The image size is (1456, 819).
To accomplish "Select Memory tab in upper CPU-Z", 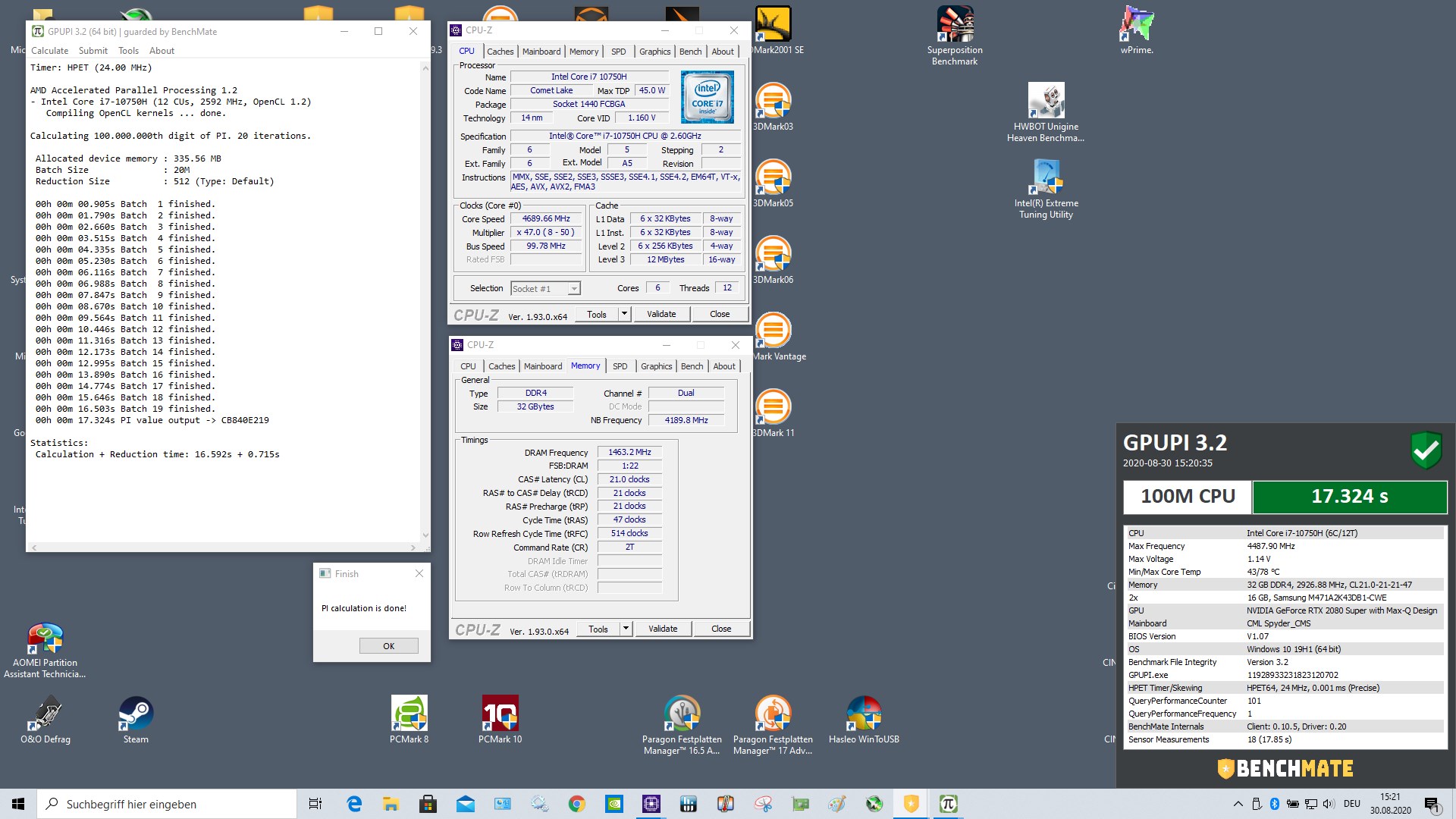I will point(584,52).
